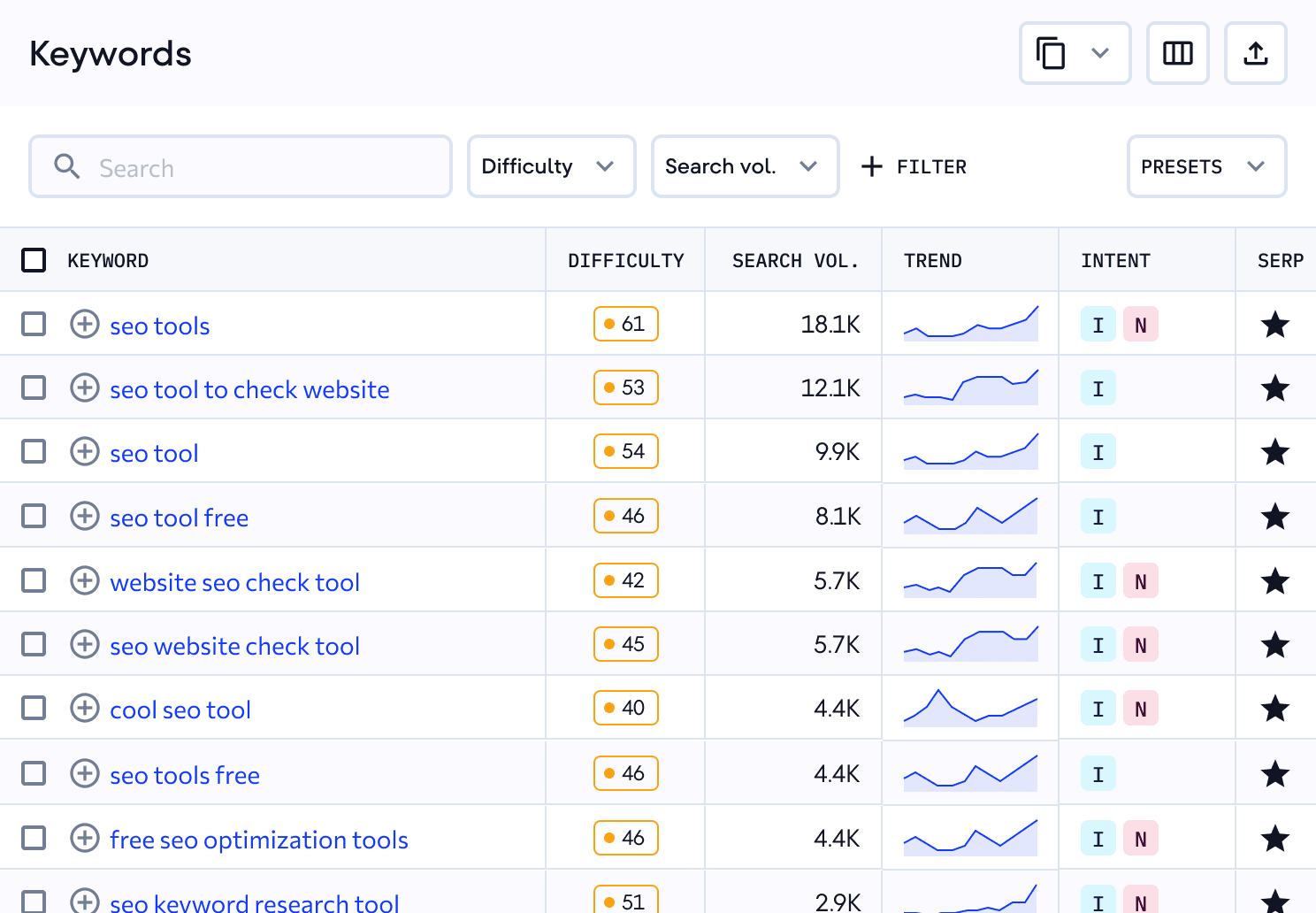Open the 'cool seo tool' keyword link
Viewport: 1316px width, 913px height.
pos(180,710)
